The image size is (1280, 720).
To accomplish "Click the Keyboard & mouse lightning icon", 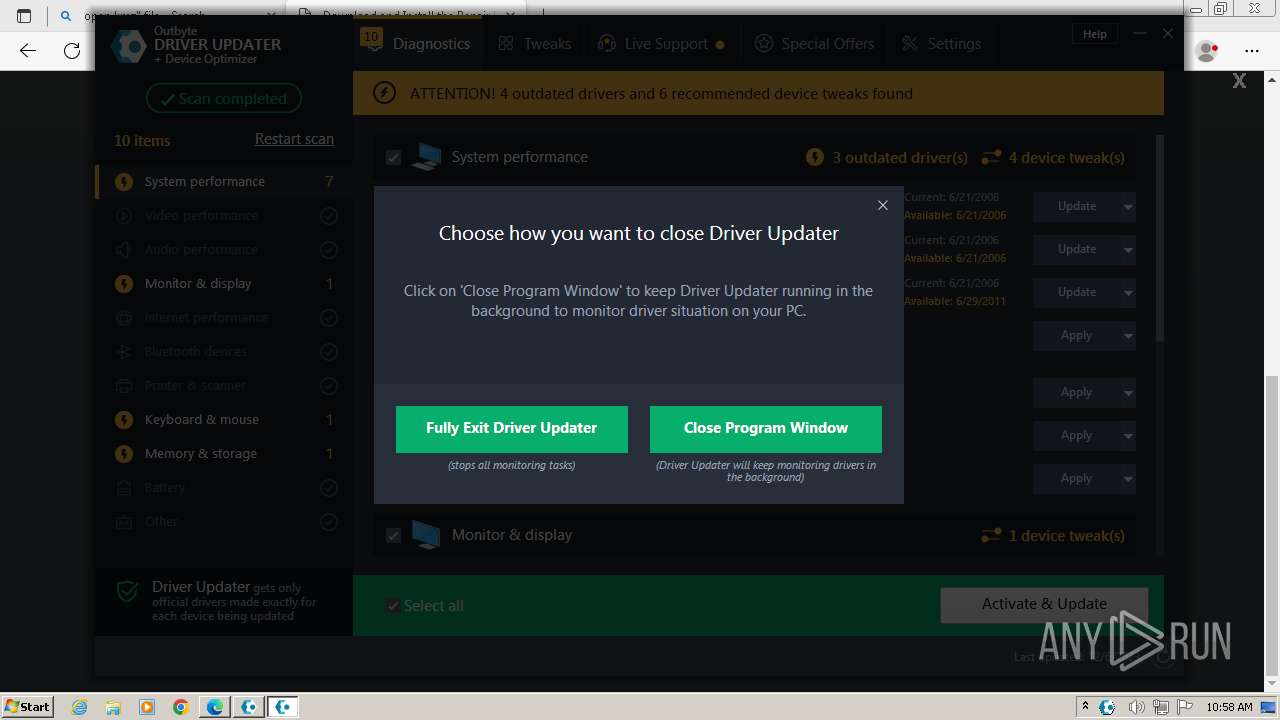I will click(x=124, y=420).
